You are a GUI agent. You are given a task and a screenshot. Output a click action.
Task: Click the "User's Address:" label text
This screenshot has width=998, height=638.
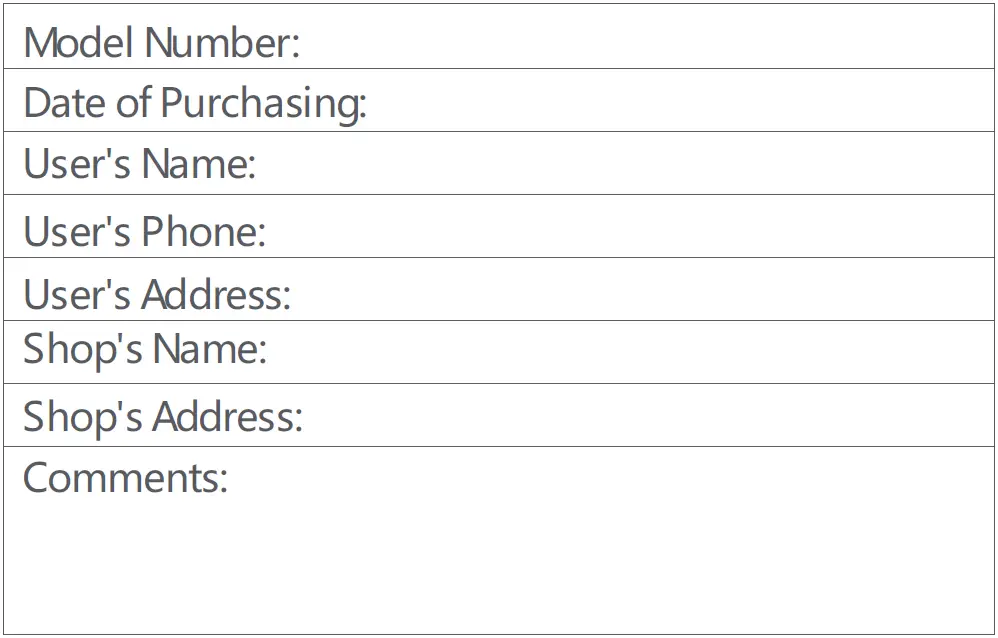156,294
